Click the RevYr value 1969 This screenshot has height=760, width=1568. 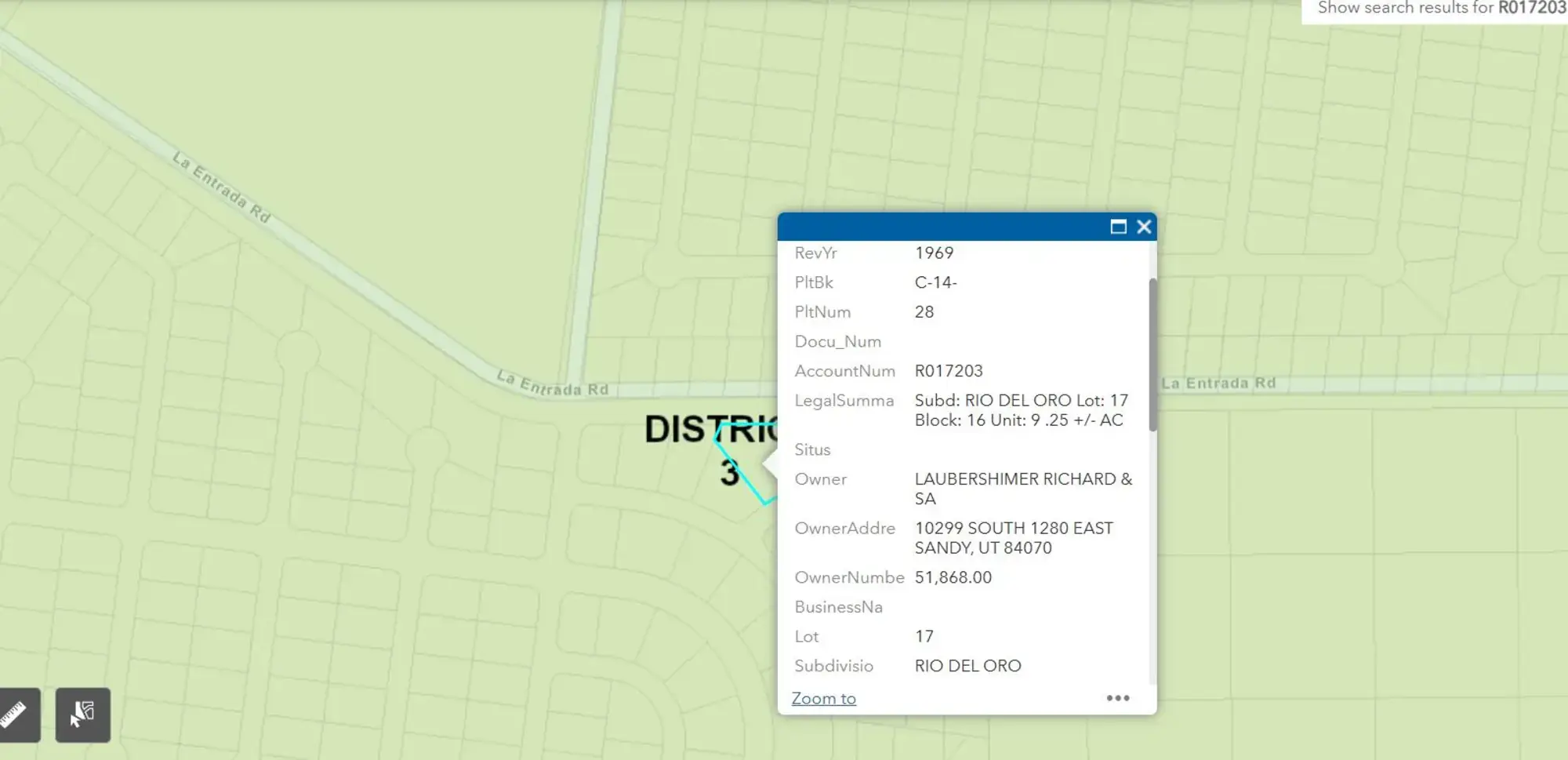click(934, 253)
